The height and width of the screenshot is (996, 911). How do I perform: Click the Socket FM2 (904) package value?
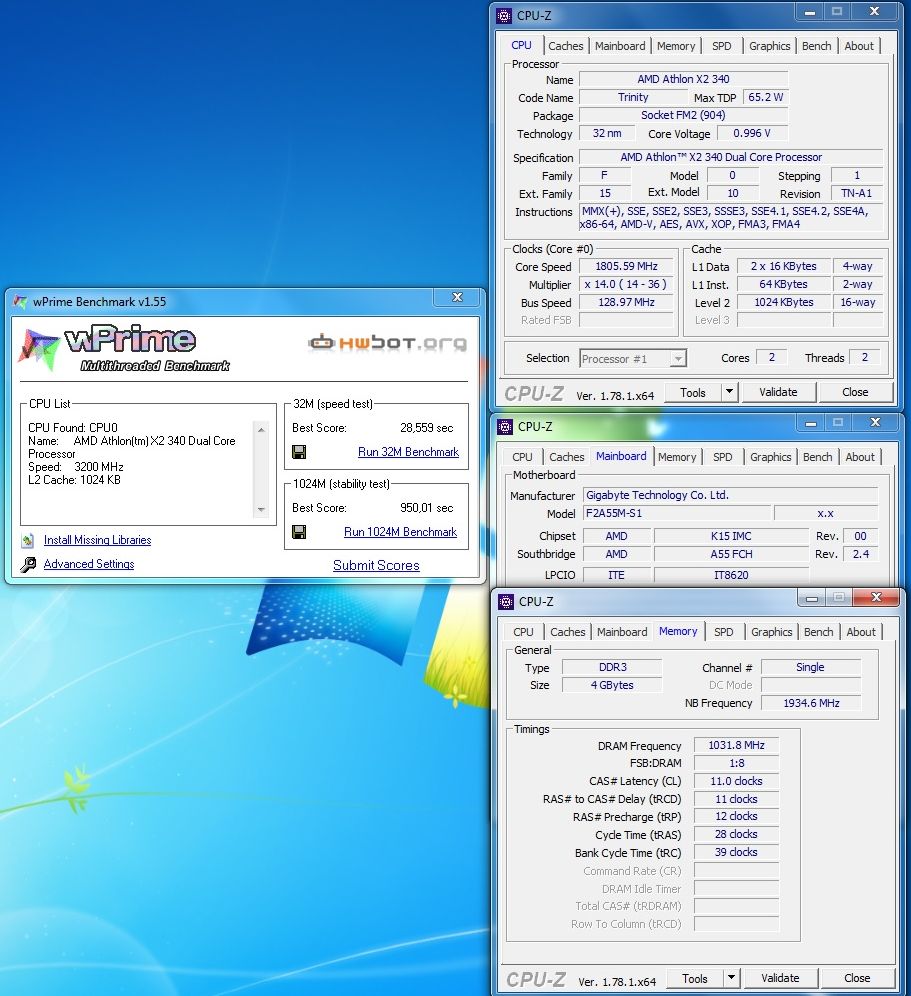coord(684,116)
